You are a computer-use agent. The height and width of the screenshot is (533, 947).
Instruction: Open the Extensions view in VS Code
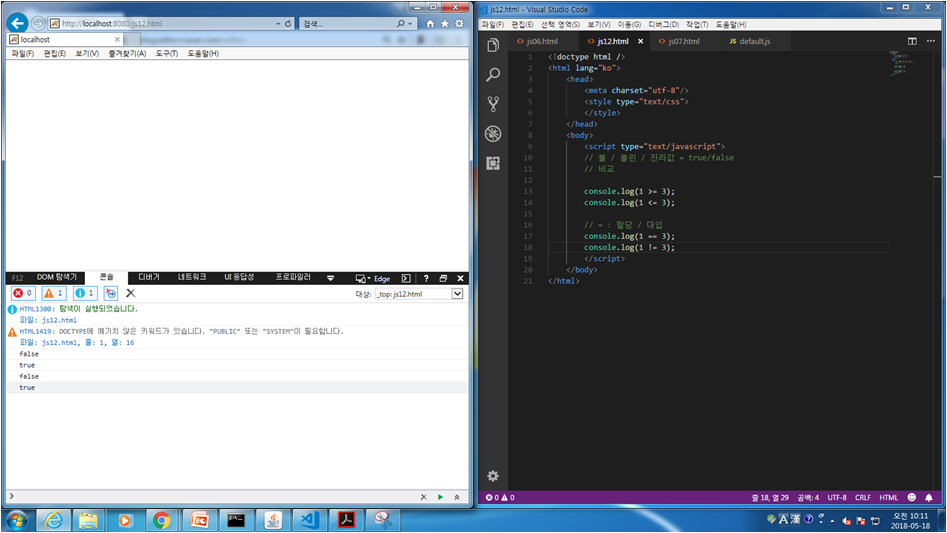point(493,163)
